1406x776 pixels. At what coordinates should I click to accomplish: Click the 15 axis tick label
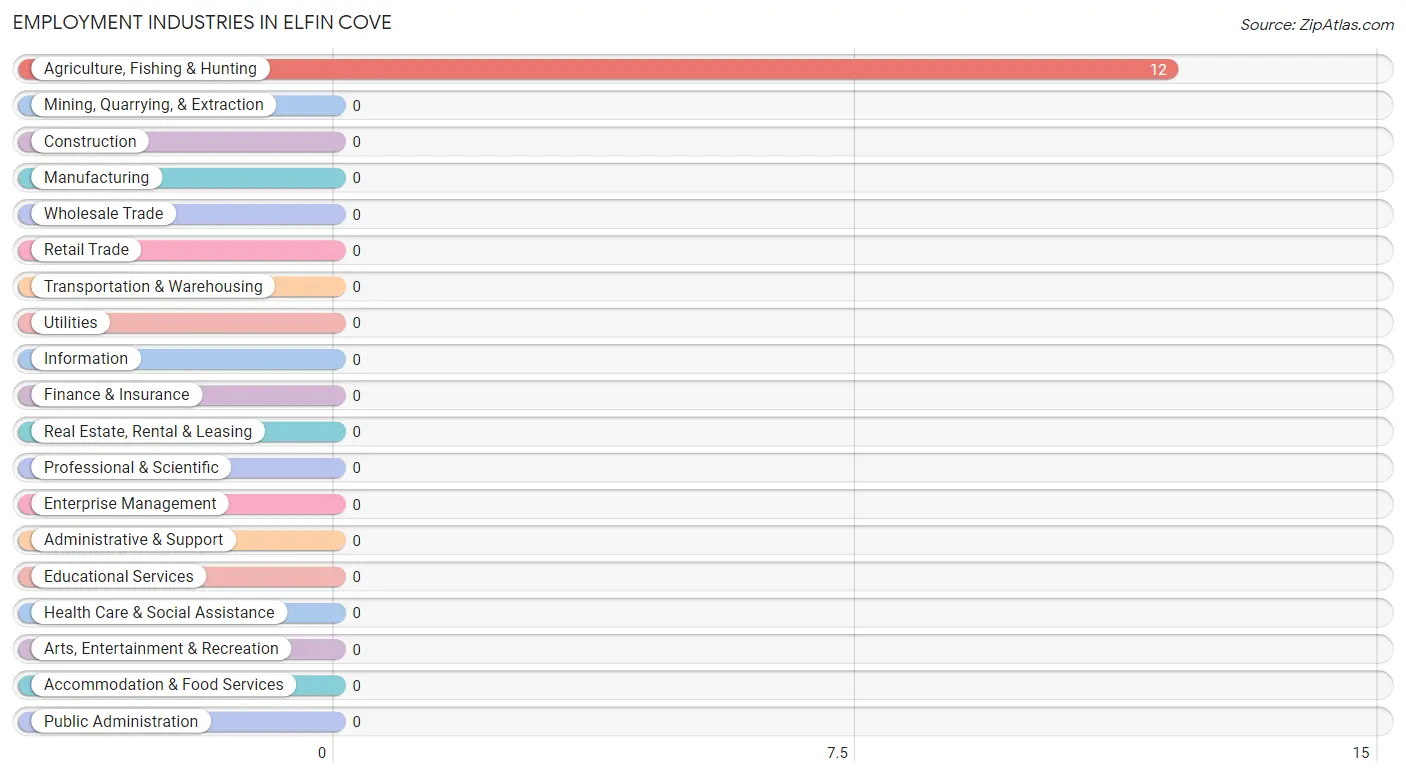[x=1360, y=753]
